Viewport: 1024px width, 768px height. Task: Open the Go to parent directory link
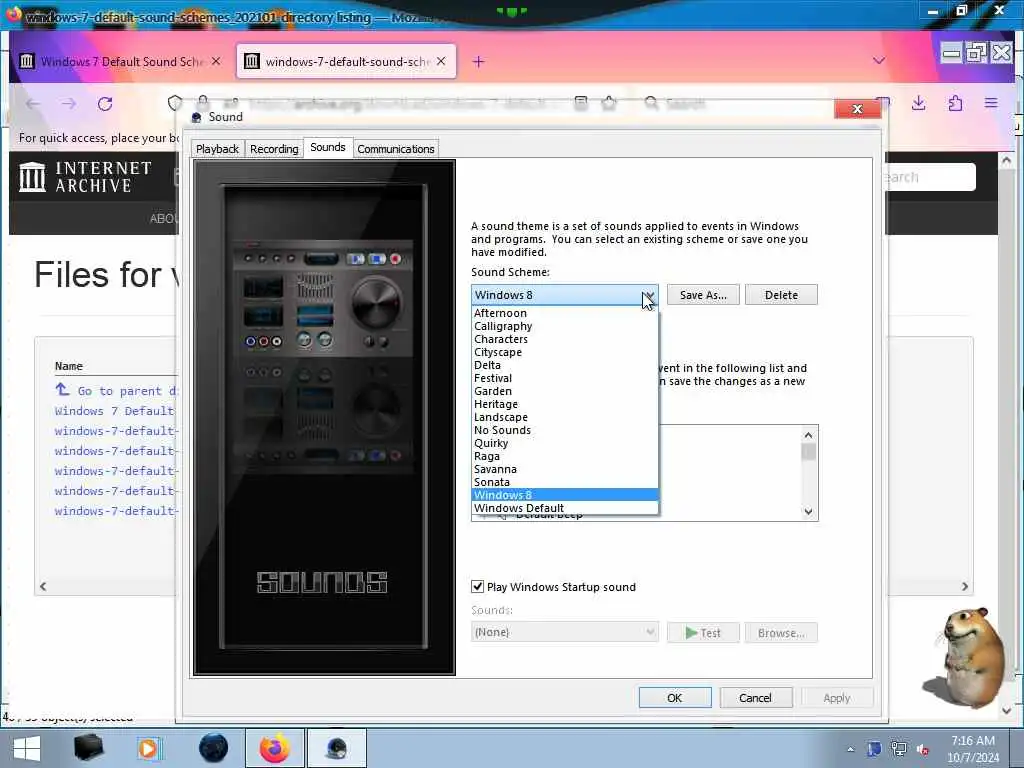[116, 391]
